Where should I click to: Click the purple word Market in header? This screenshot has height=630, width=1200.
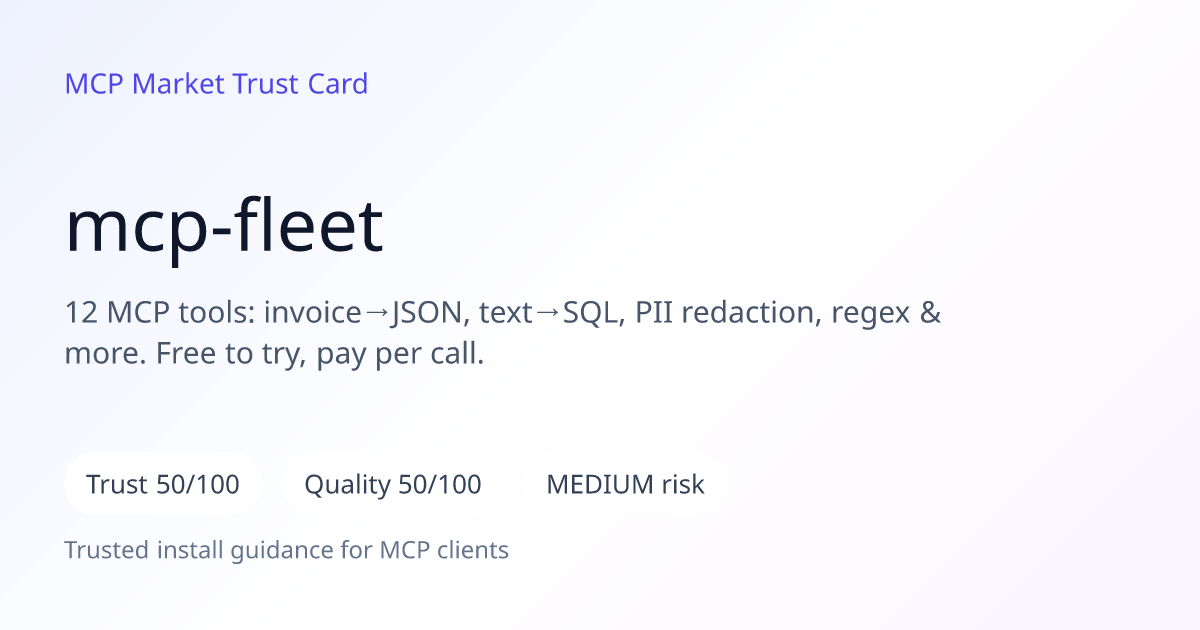point(179,84)
